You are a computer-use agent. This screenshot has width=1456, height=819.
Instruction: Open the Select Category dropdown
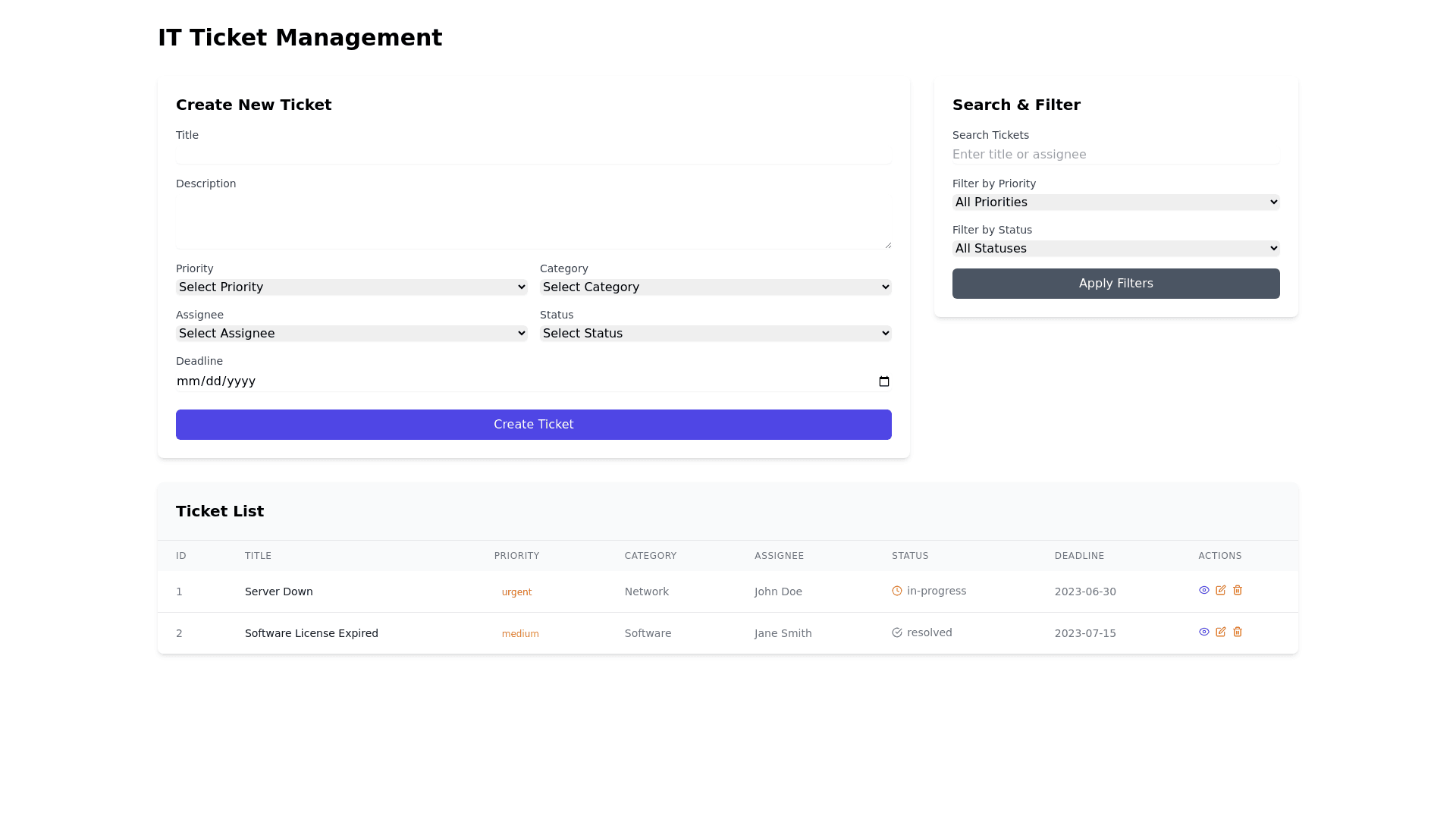715,287
